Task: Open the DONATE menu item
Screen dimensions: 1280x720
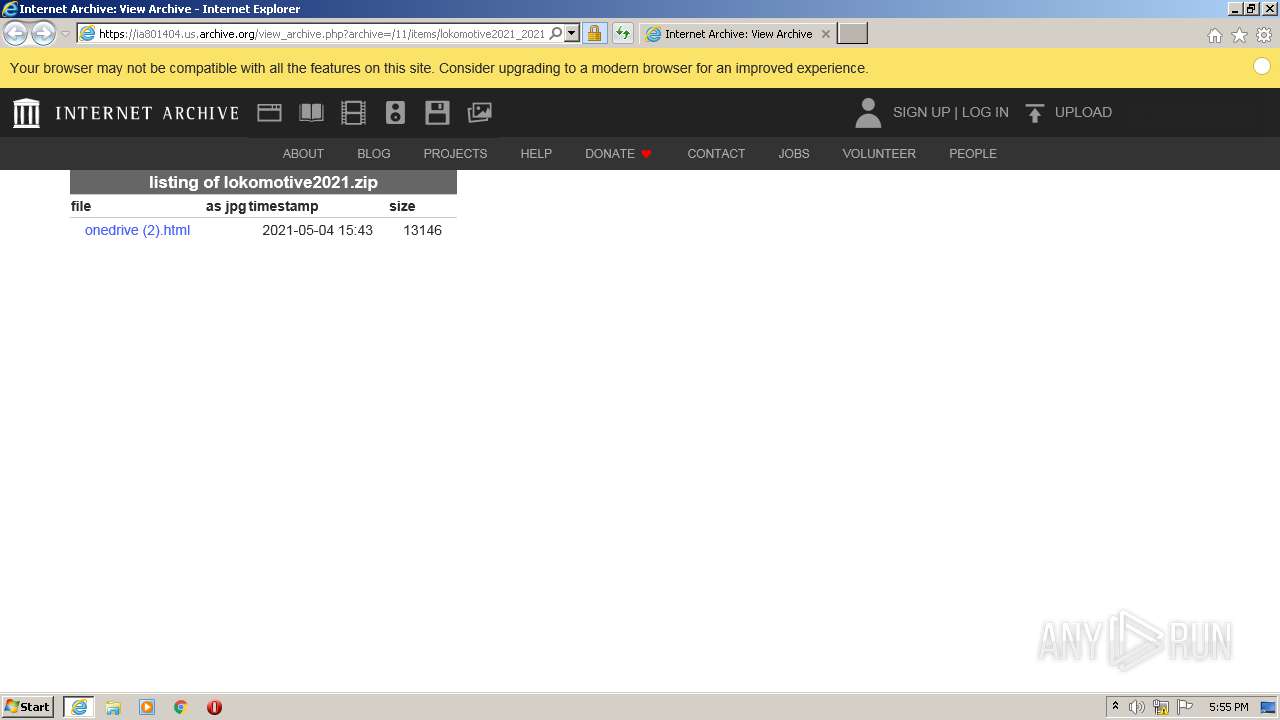Action: click(618, 154)
